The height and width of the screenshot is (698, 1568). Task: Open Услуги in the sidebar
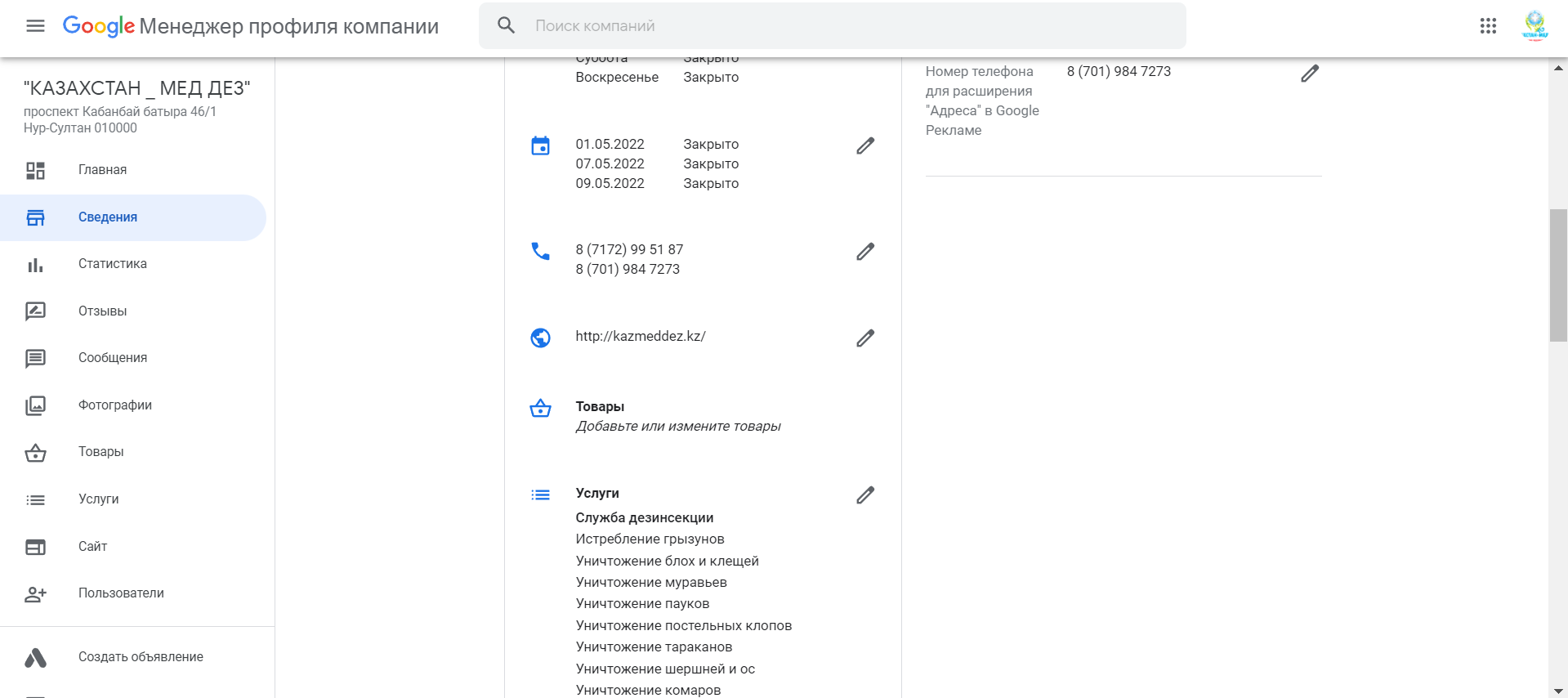(x=99, y=499)
